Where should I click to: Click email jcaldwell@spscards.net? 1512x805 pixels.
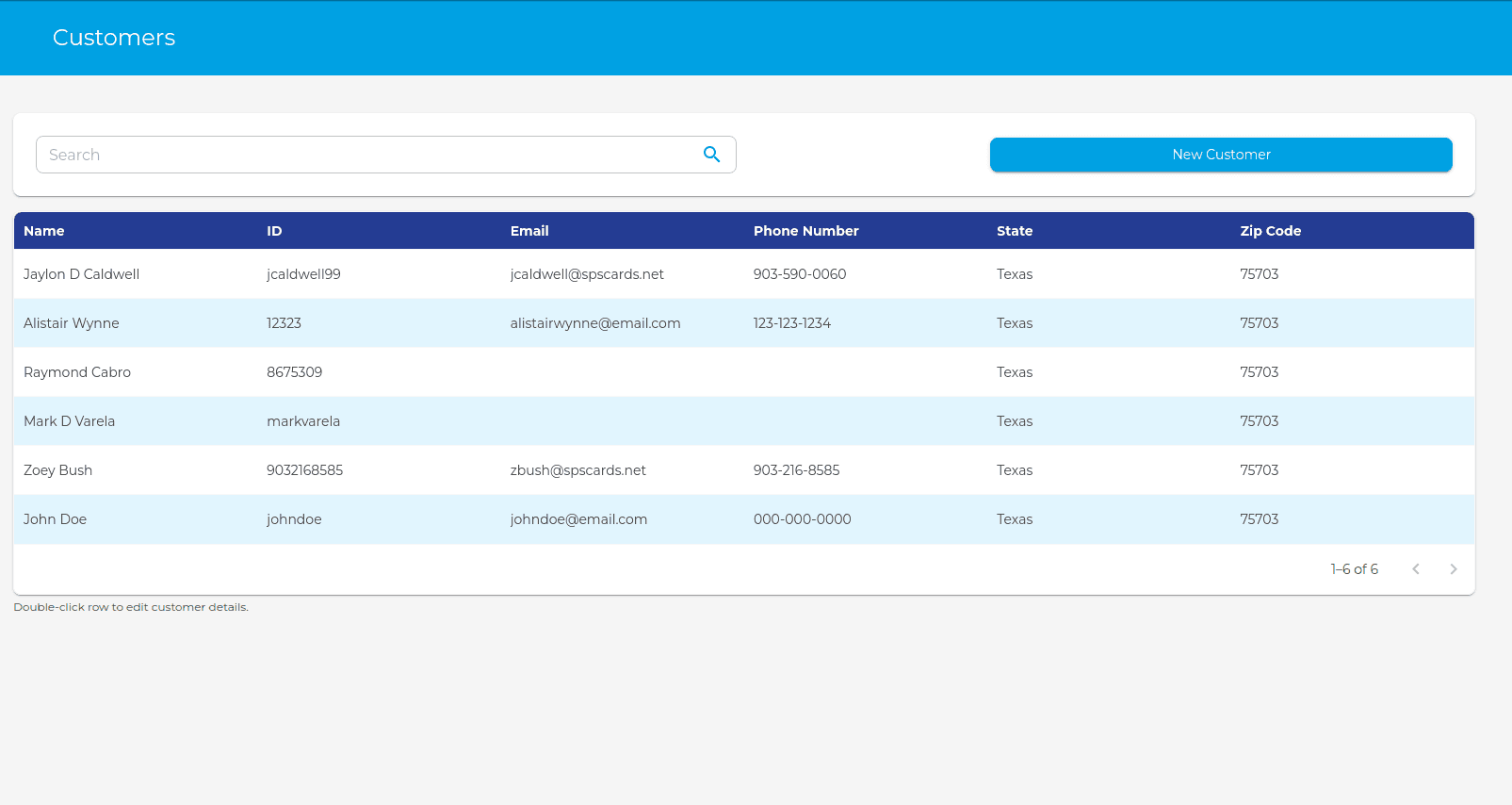[587, 274]
